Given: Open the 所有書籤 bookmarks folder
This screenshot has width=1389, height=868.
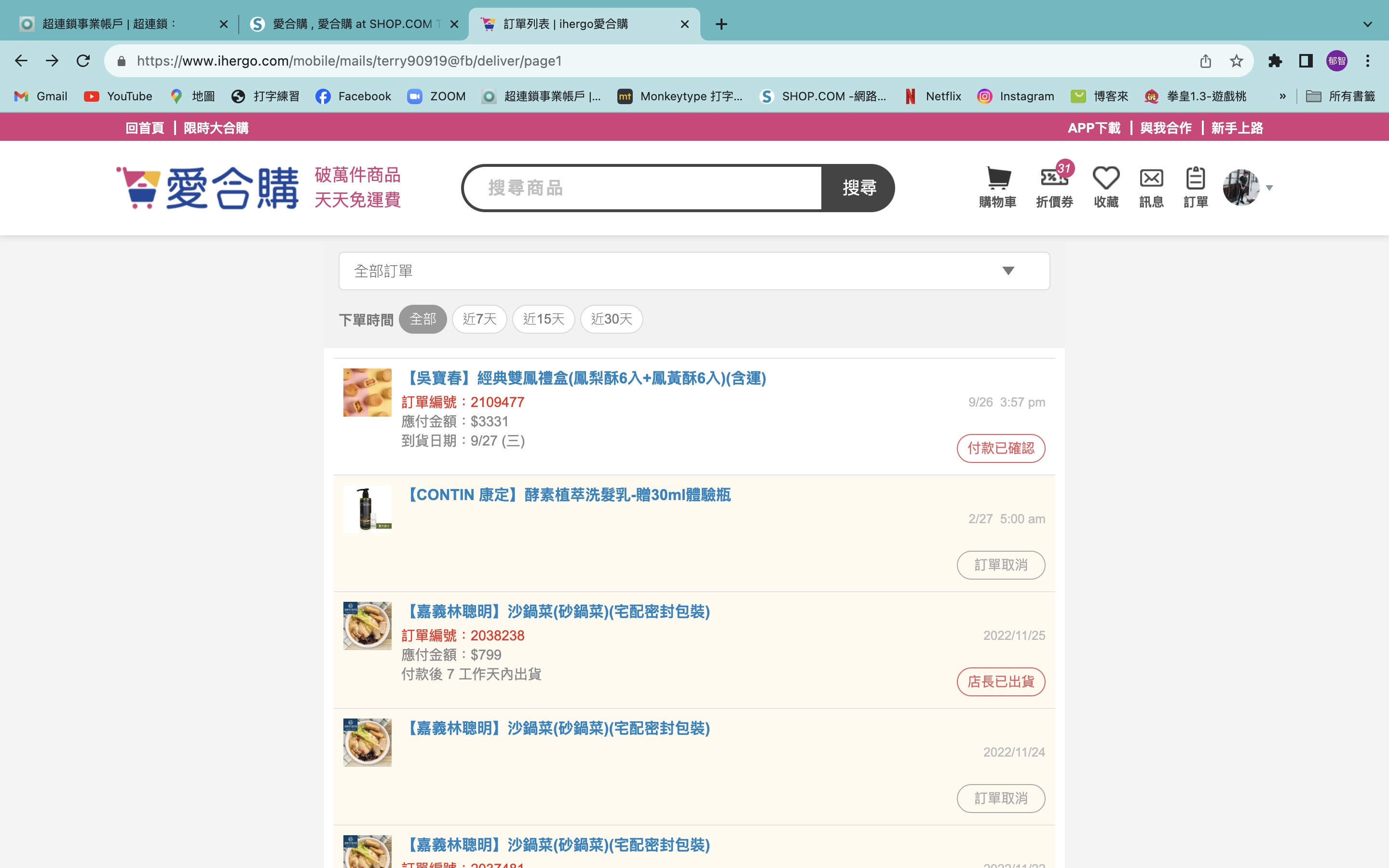Looking at the screenshot, I should (1341, 96).
